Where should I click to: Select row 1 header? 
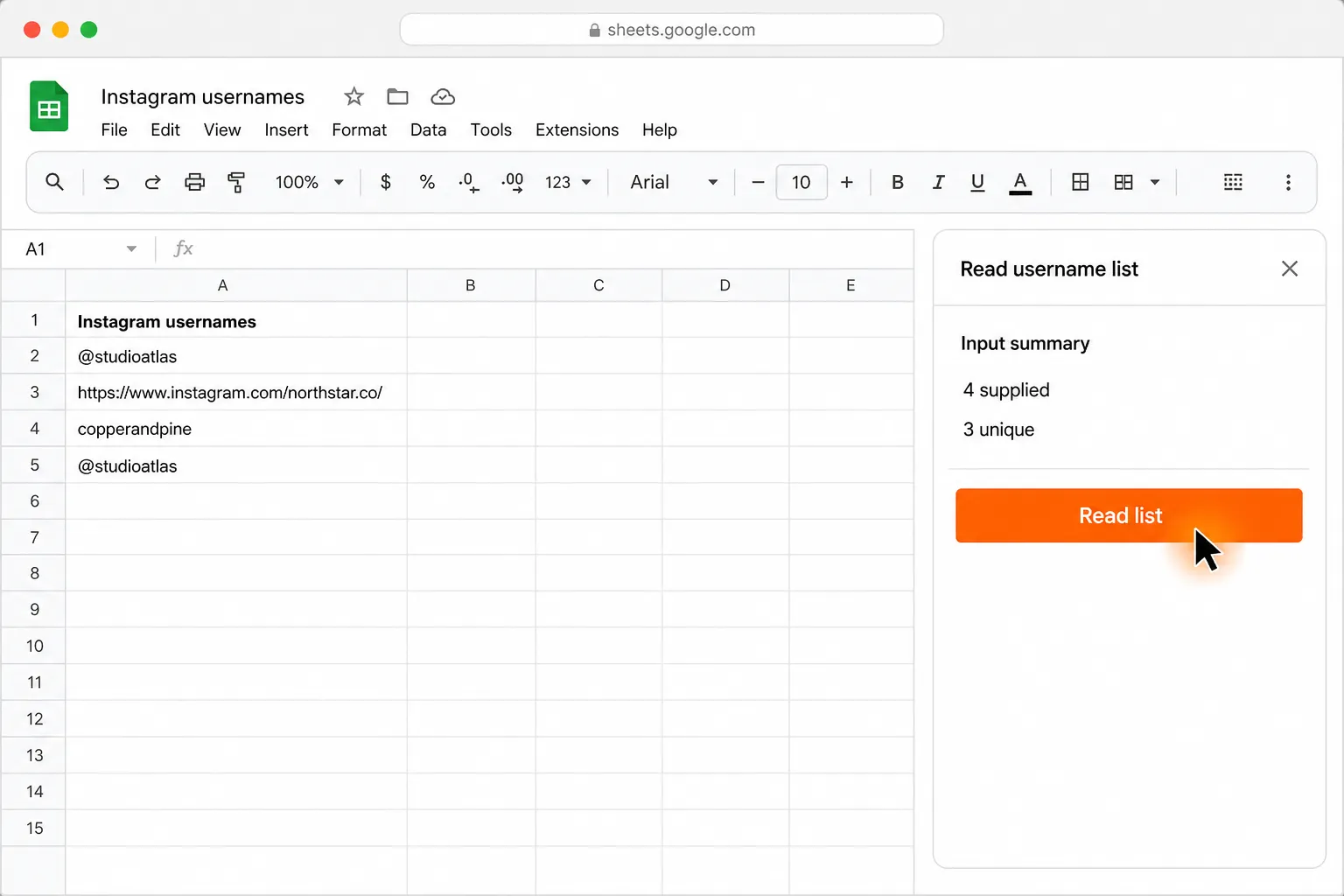pos(34,320)
